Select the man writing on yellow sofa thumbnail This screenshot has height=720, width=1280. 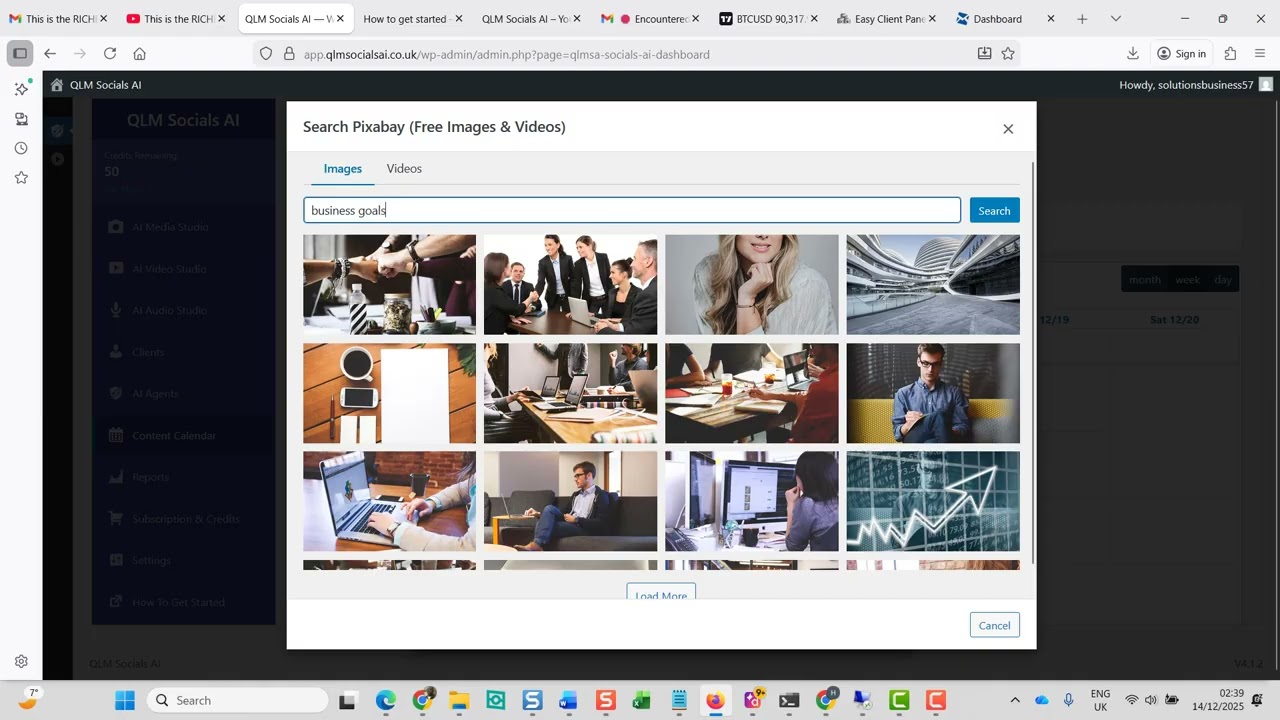pos(933,393)
